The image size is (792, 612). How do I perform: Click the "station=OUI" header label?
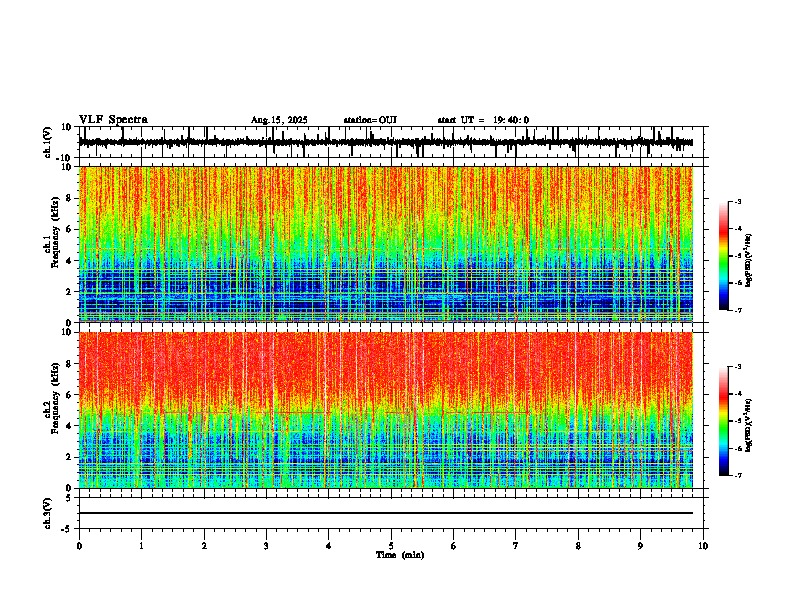(x=370, y=120)
